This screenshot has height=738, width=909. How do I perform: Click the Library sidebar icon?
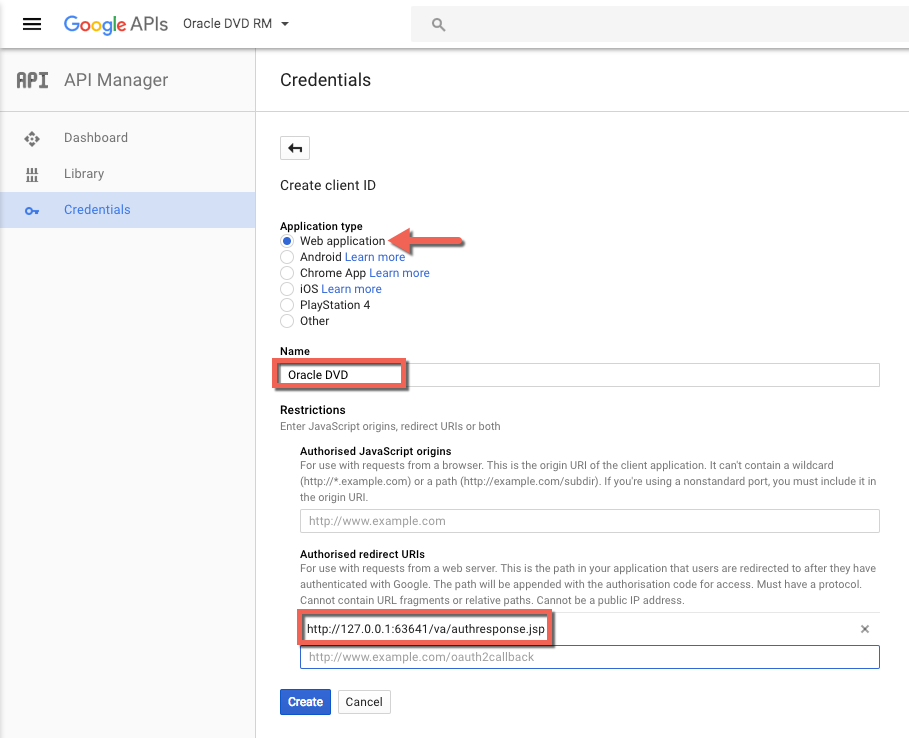pos(32,174)
